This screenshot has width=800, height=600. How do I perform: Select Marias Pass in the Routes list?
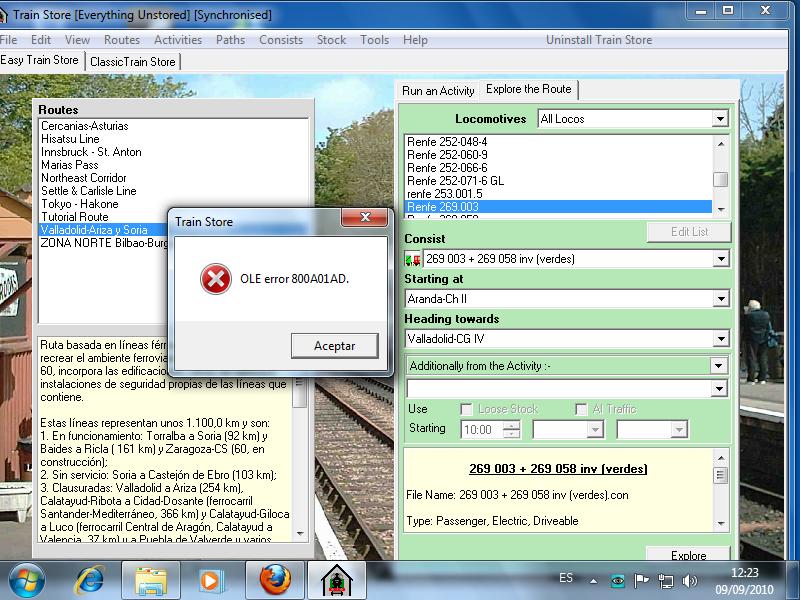click(70, 165)
